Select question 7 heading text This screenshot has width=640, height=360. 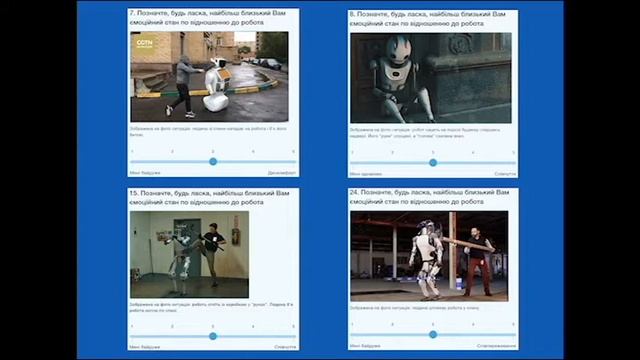click(x=208, y=18)
